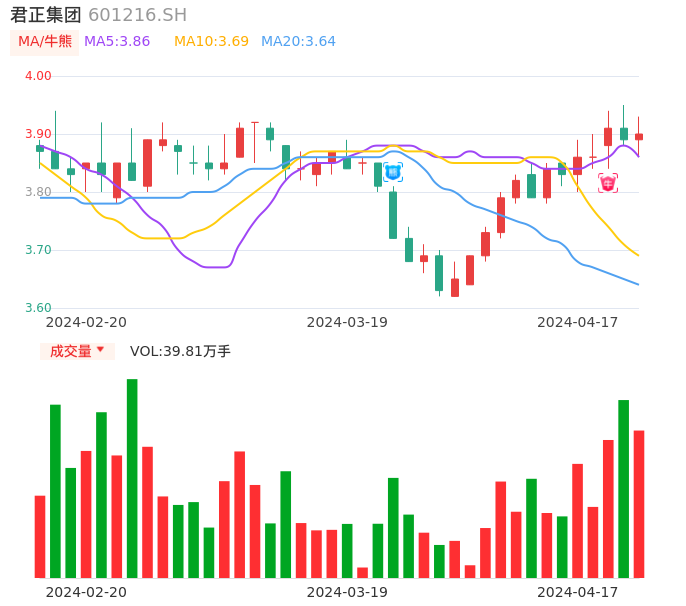This screenshot has height=606, width=686.
Task: Click the long green candlestick below the blue marker
Action: pyautogui.click(x=393, y=215)
